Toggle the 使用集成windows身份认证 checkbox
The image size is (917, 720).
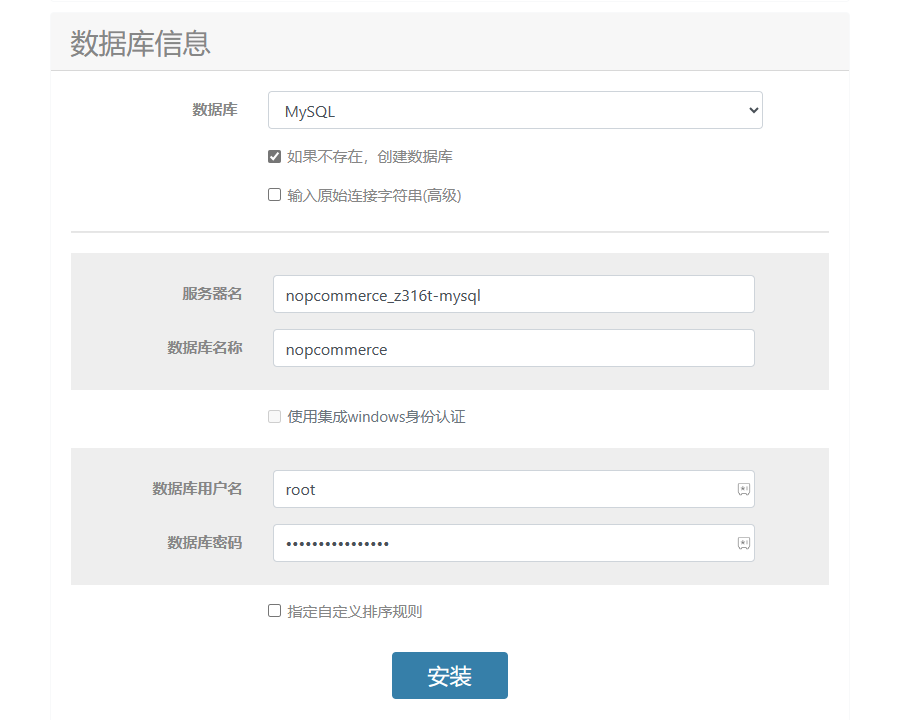point(274,416)
